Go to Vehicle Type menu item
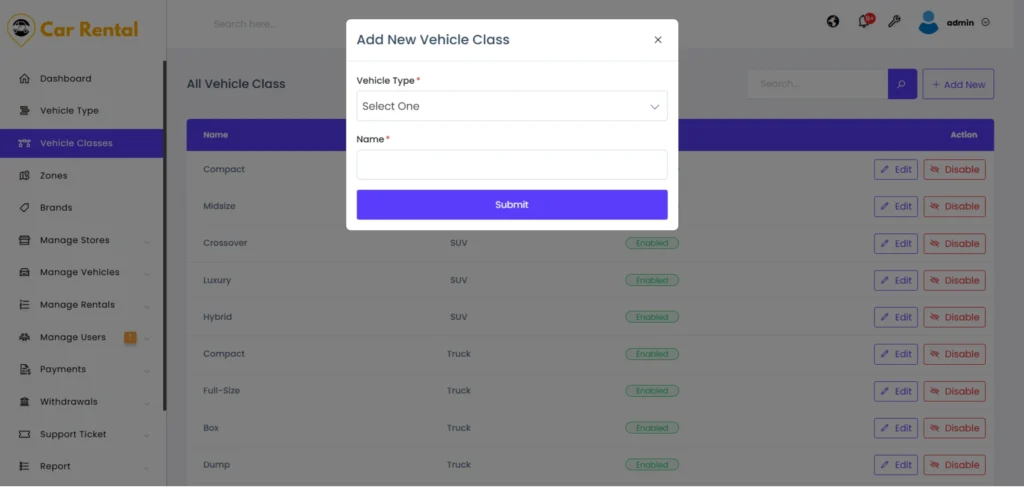1024x489 pixels. (x=69, y=111)
